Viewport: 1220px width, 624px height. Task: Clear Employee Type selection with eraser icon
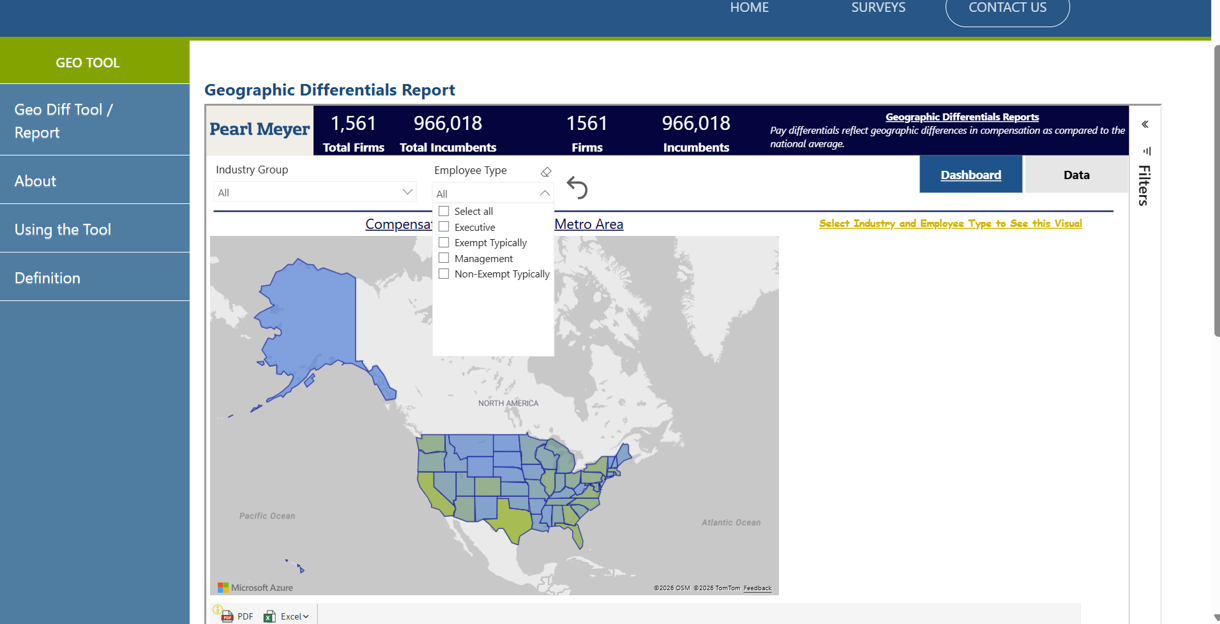546,172
